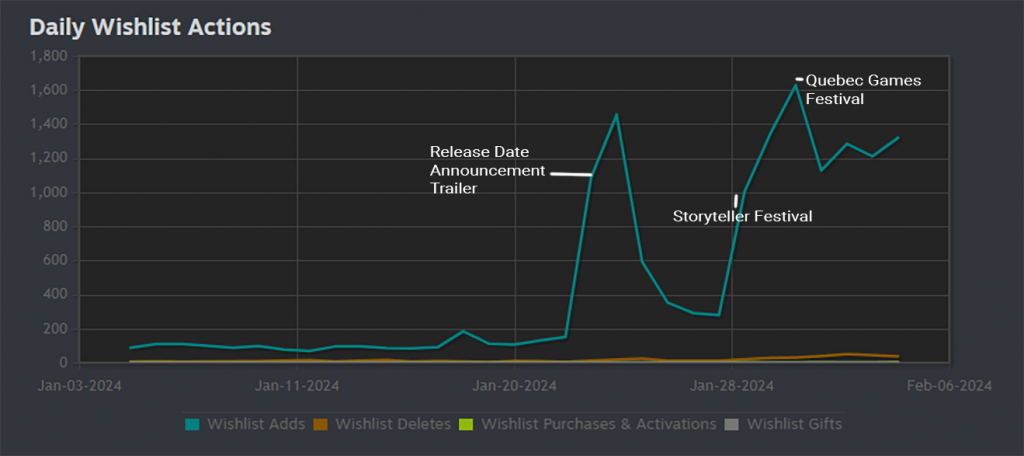
Task: Click the green Purchases & Activations legend swatch
Action: 467,424
